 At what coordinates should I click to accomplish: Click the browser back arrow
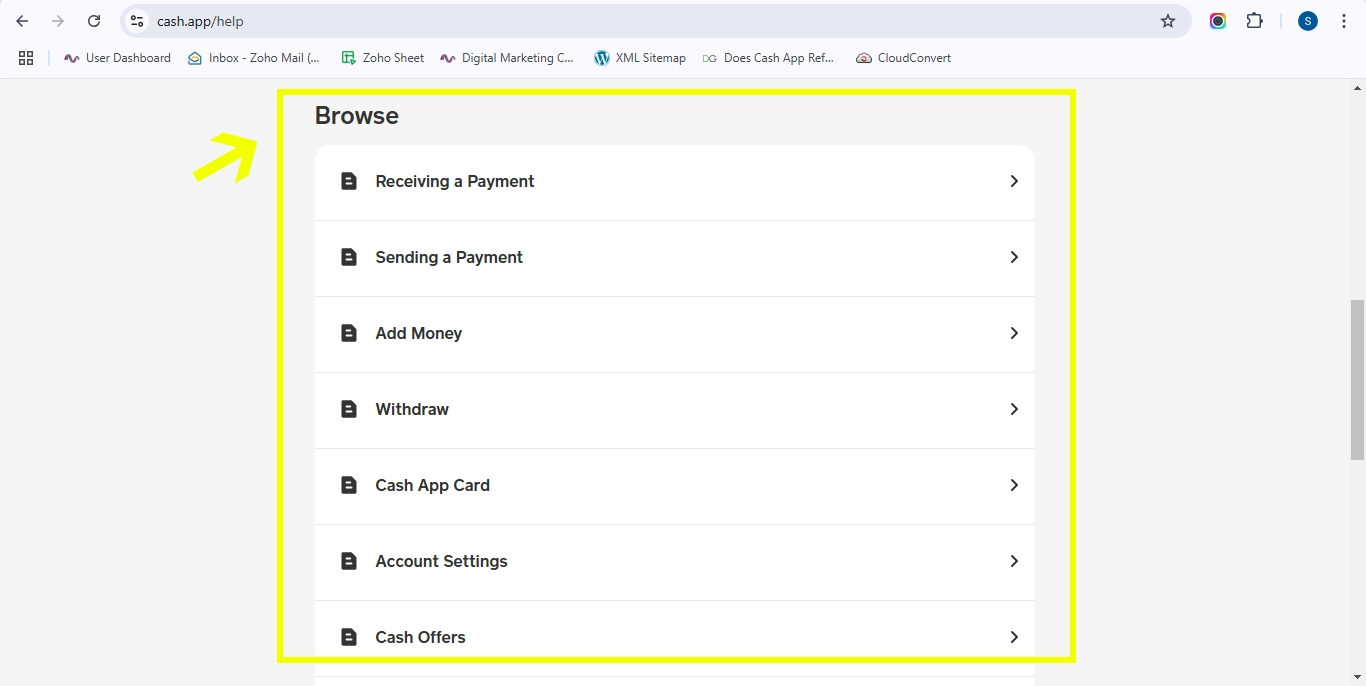point(22,21)
